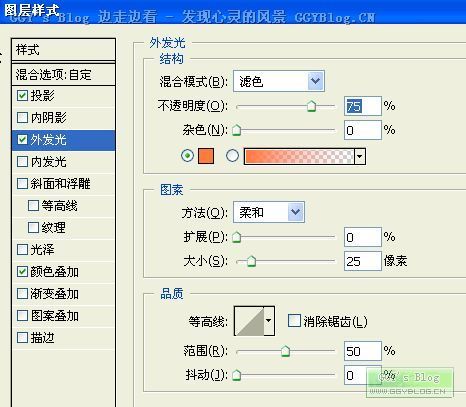Screen dimensions: 466x407
Task: Expand the contour picker dropdown arrow
Action: coord(269,321)
